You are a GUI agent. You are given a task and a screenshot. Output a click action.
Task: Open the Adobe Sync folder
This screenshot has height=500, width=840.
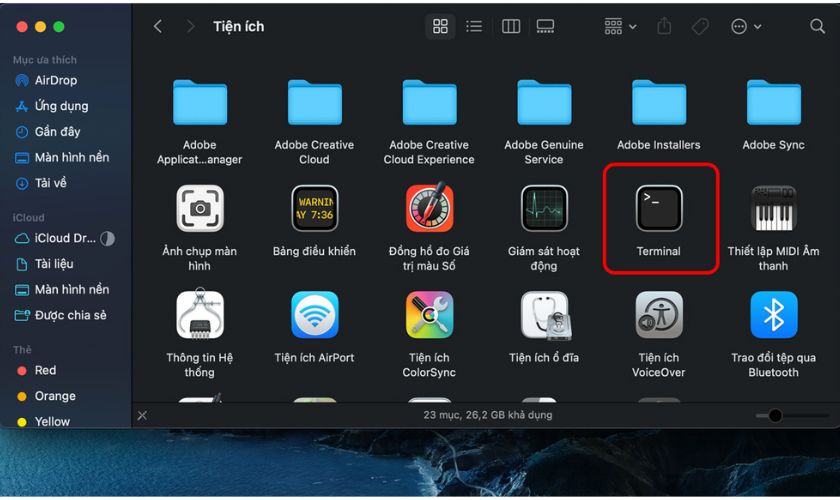click(774, 102)
